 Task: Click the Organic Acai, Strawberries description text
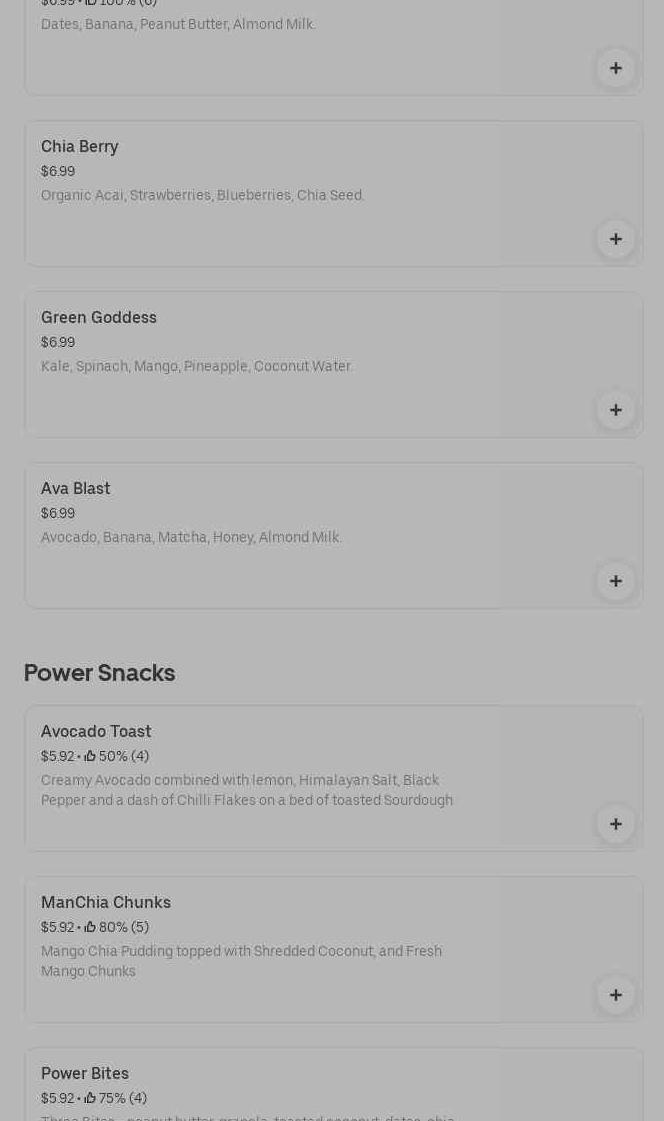point(202,196)
